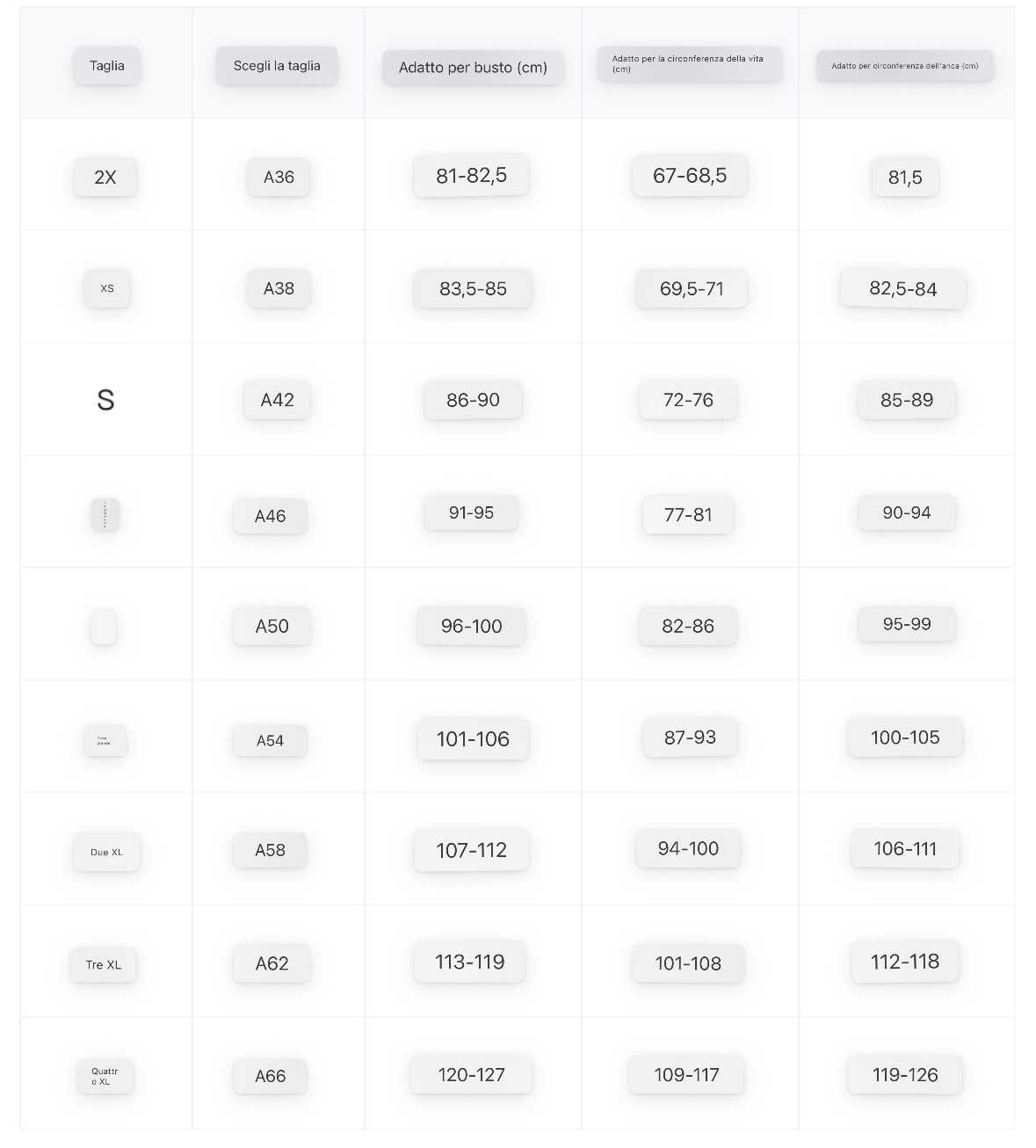Select the XS size chip

[x=107, y=288]
